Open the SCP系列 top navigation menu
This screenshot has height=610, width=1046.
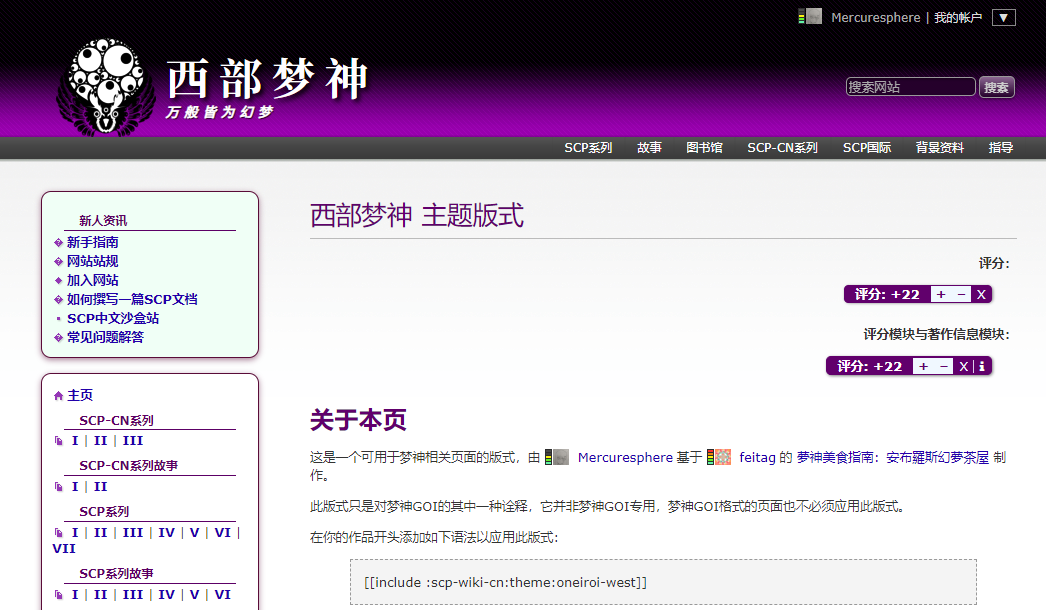(x=588, y=148)
